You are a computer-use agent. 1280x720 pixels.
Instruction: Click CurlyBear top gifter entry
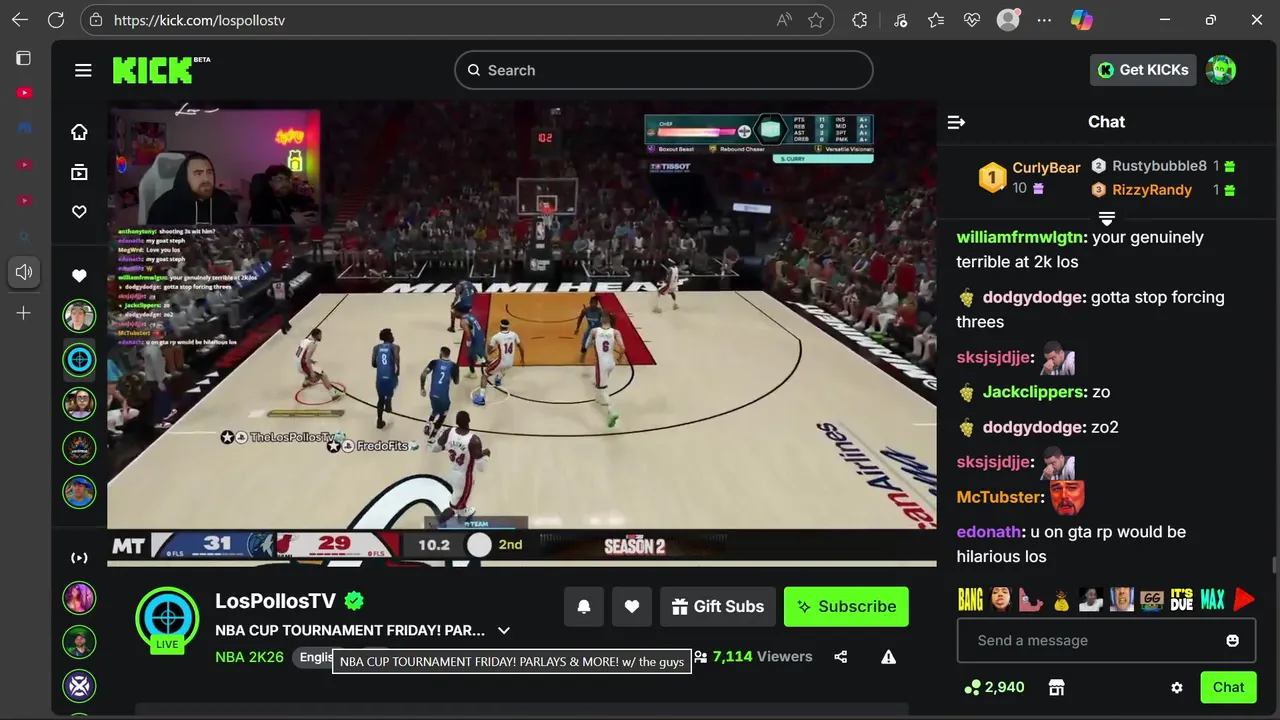click(1029, 178)
